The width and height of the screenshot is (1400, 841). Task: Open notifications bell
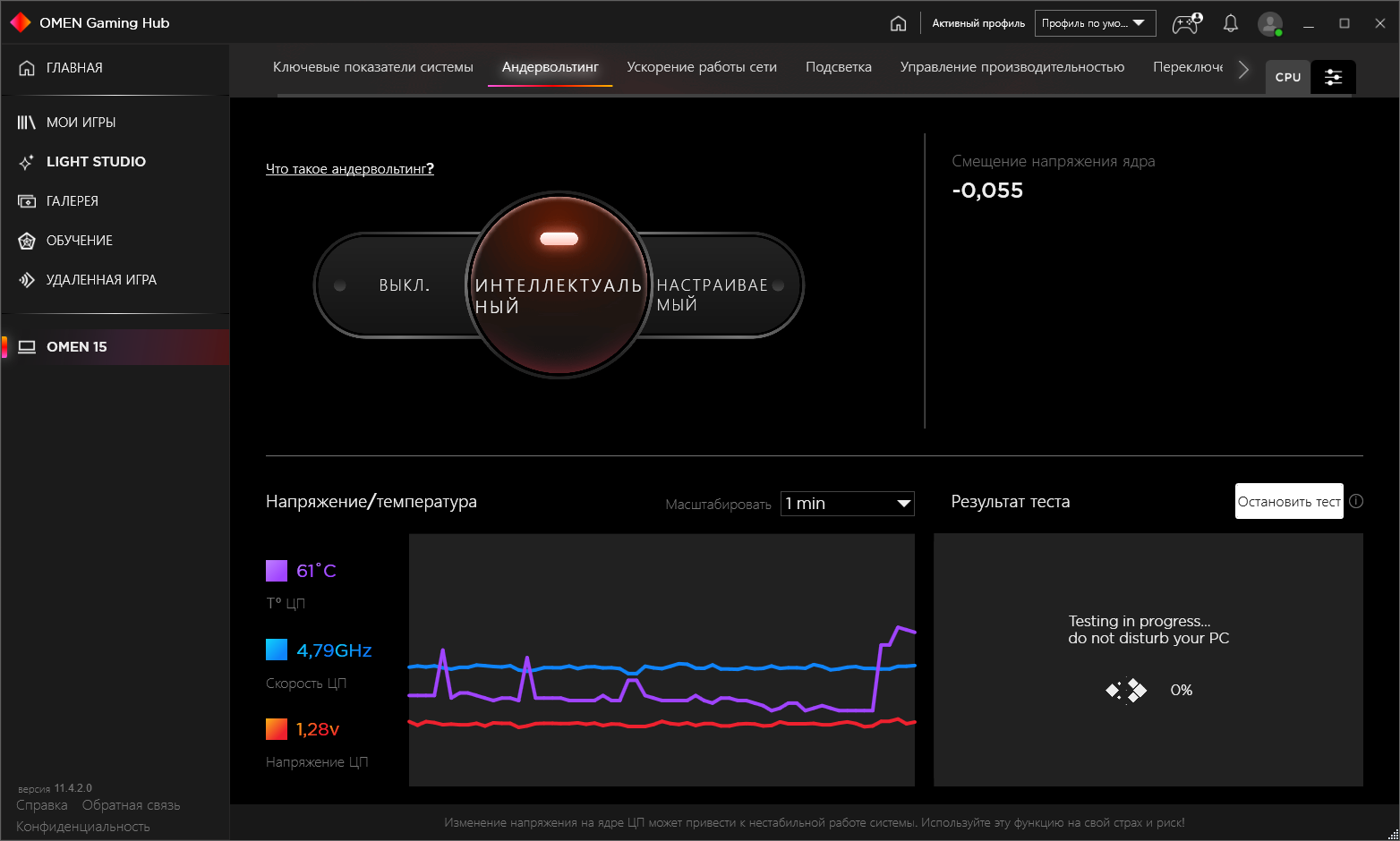tap(1231, 23)
